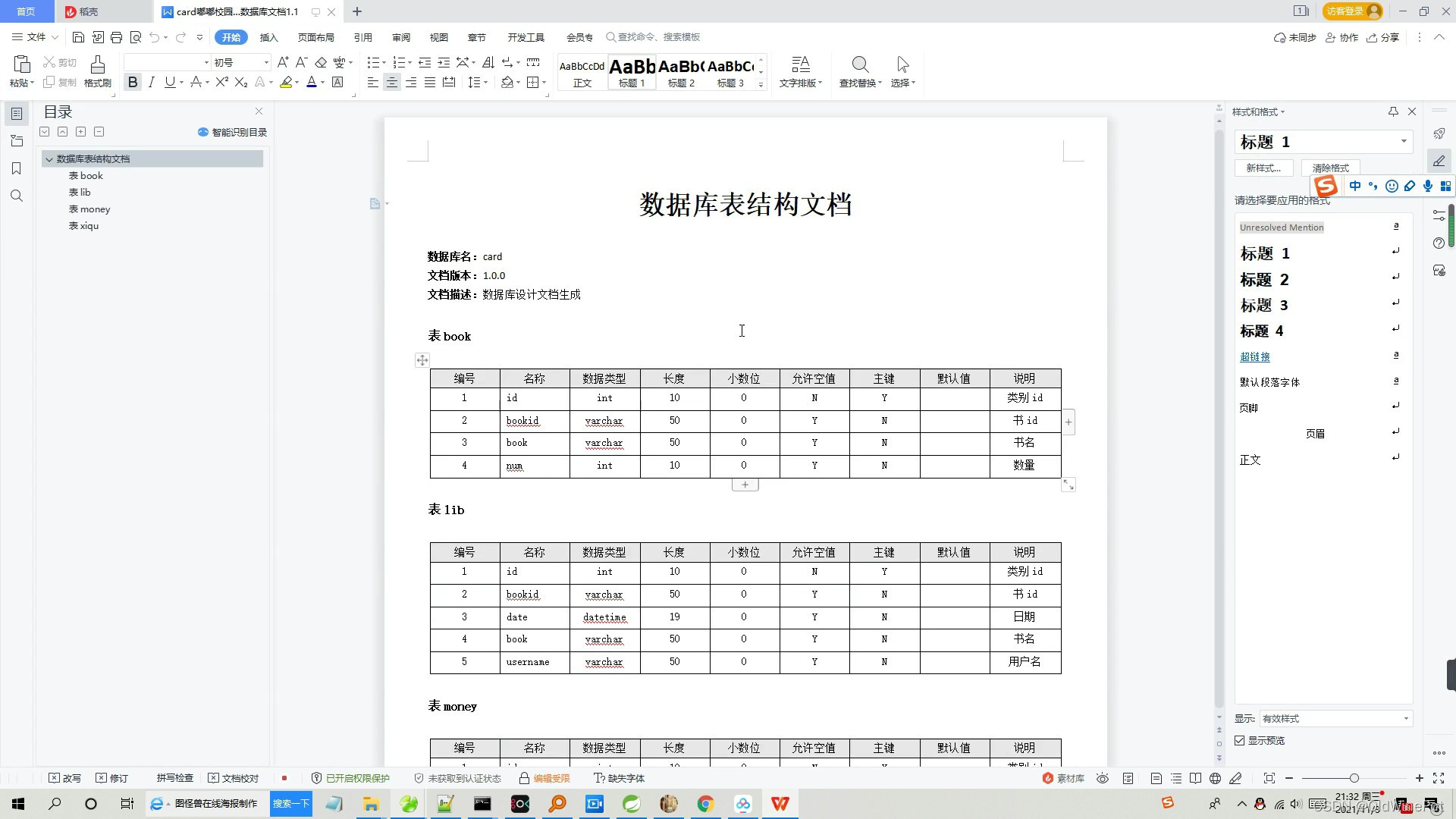Open the 插入 ribbon tab

pos(268,37)
